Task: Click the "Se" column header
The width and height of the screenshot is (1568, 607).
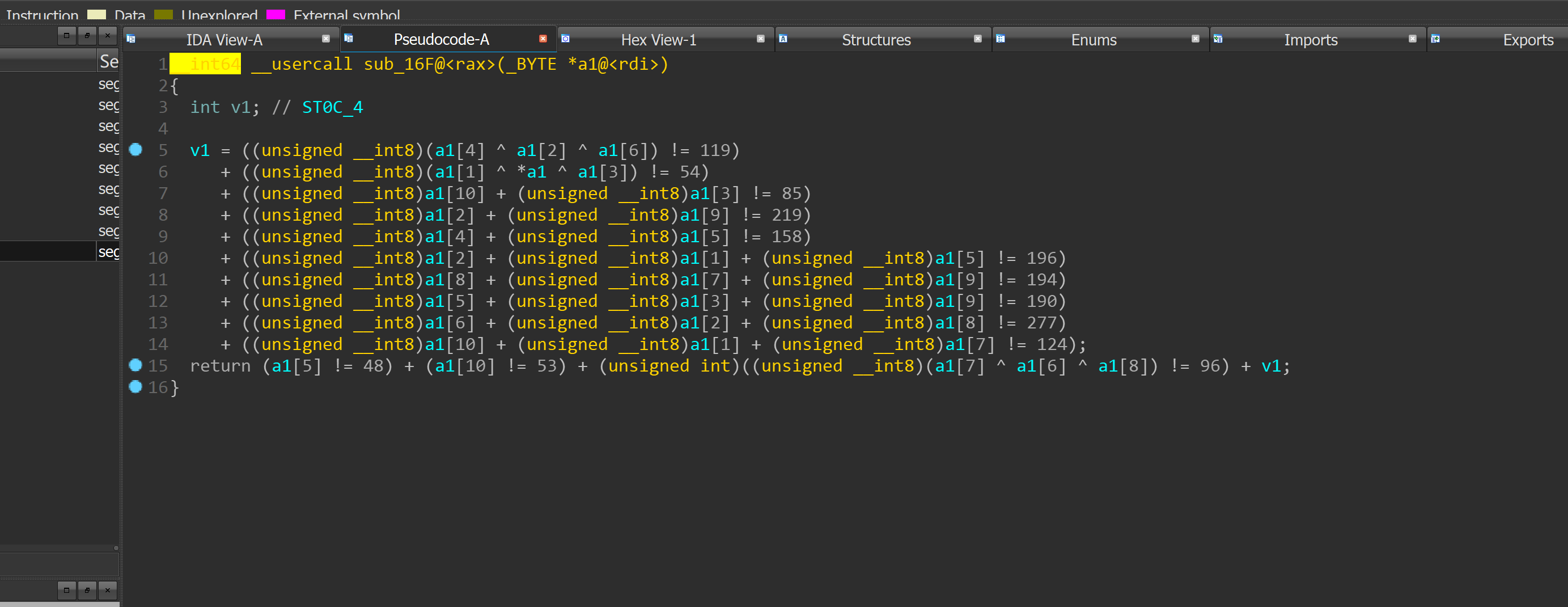Action: (109, 61)
